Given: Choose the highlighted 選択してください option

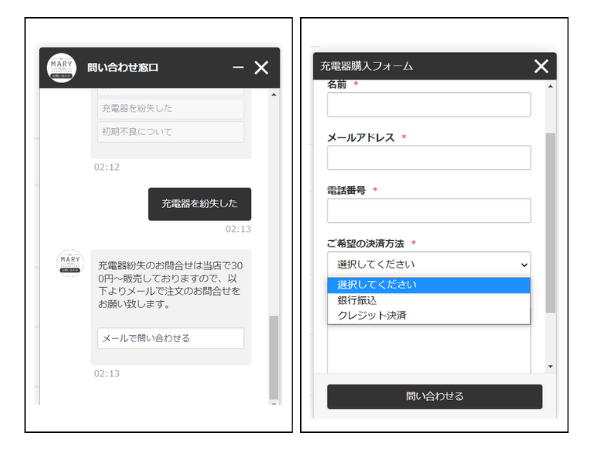Looking at the screenshot, I should (428, 285).
